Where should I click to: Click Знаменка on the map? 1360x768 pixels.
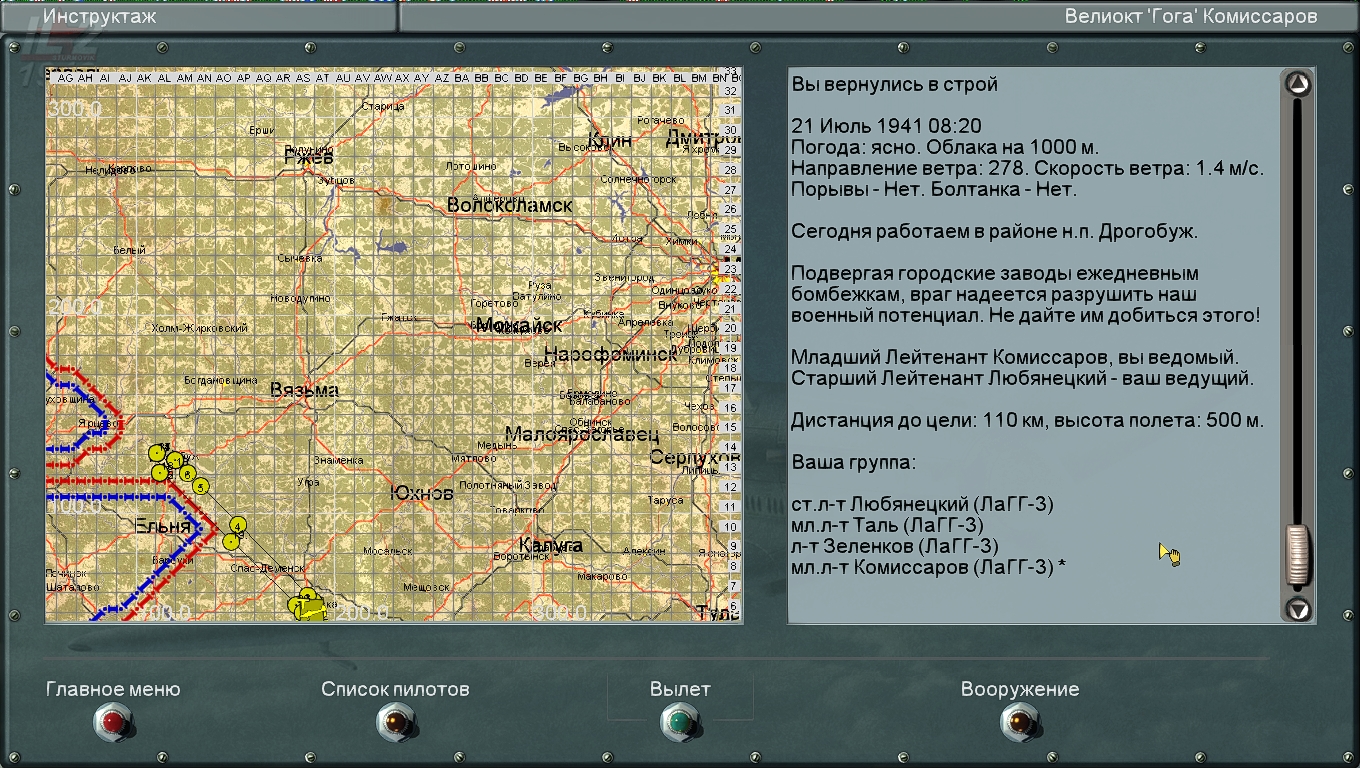pos(338,460)
